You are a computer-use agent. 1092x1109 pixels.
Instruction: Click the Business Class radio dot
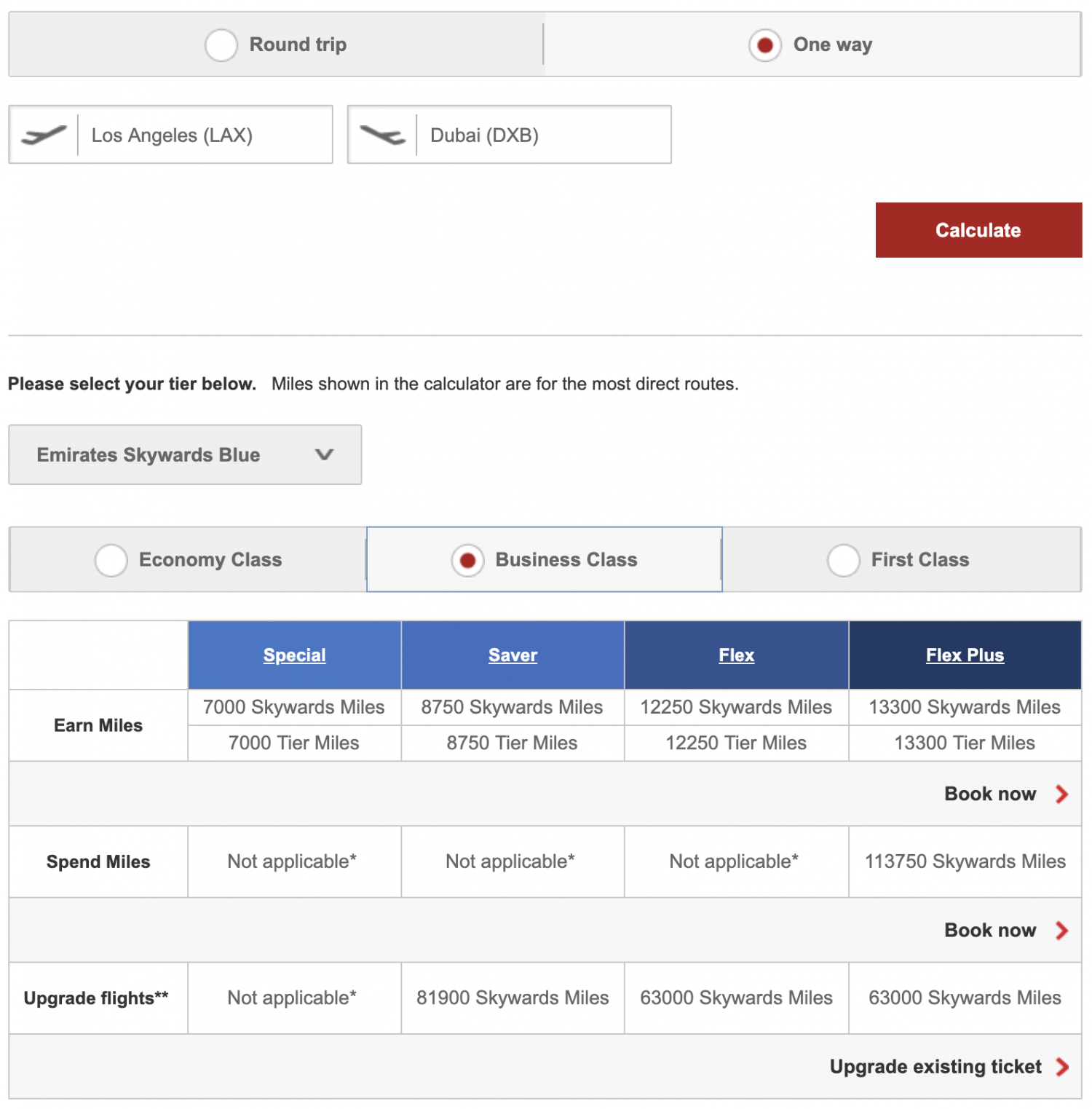point(467,560)
